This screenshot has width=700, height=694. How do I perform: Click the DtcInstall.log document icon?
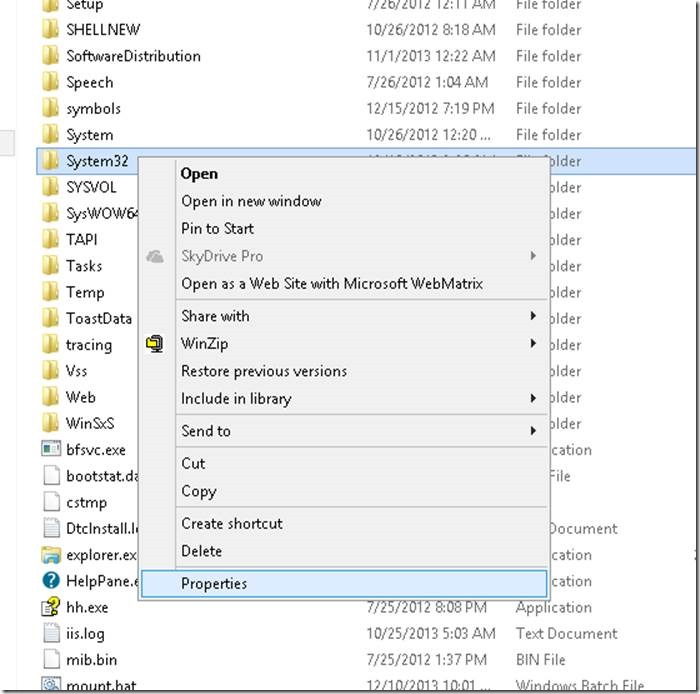[51, 528]
